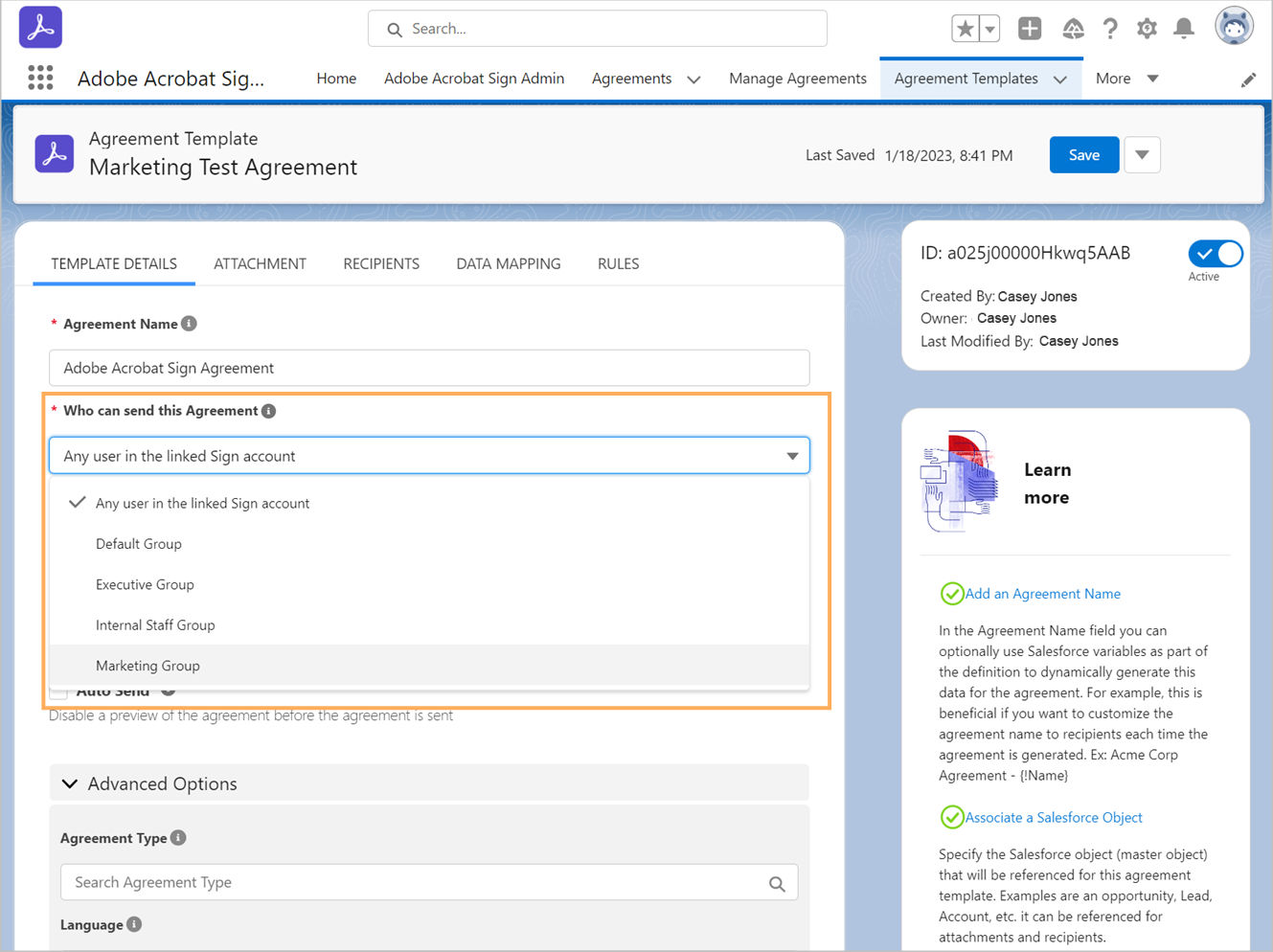This screenshot has height=952, width=1273.
Task: Go to the Home nav tab
Action: [x=336, y=79]
